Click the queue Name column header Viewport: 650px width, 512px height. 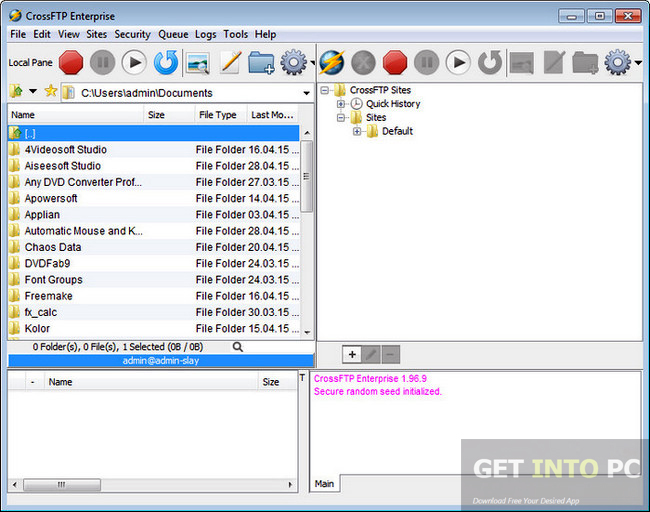tap(151, 382)
